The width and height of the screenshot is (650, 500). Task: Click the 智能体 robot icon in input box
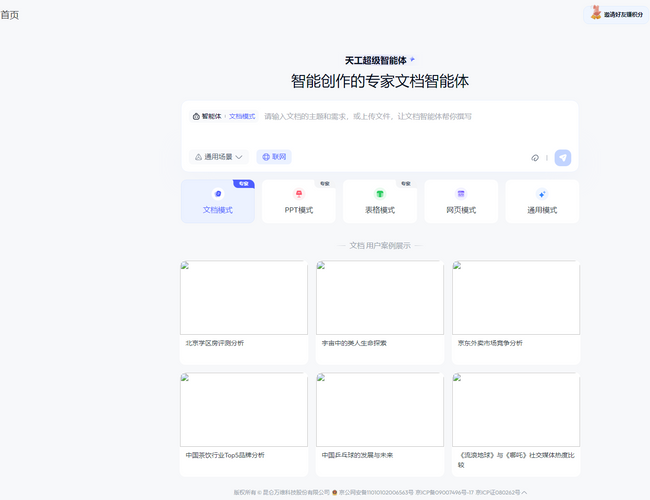[196, 117]
